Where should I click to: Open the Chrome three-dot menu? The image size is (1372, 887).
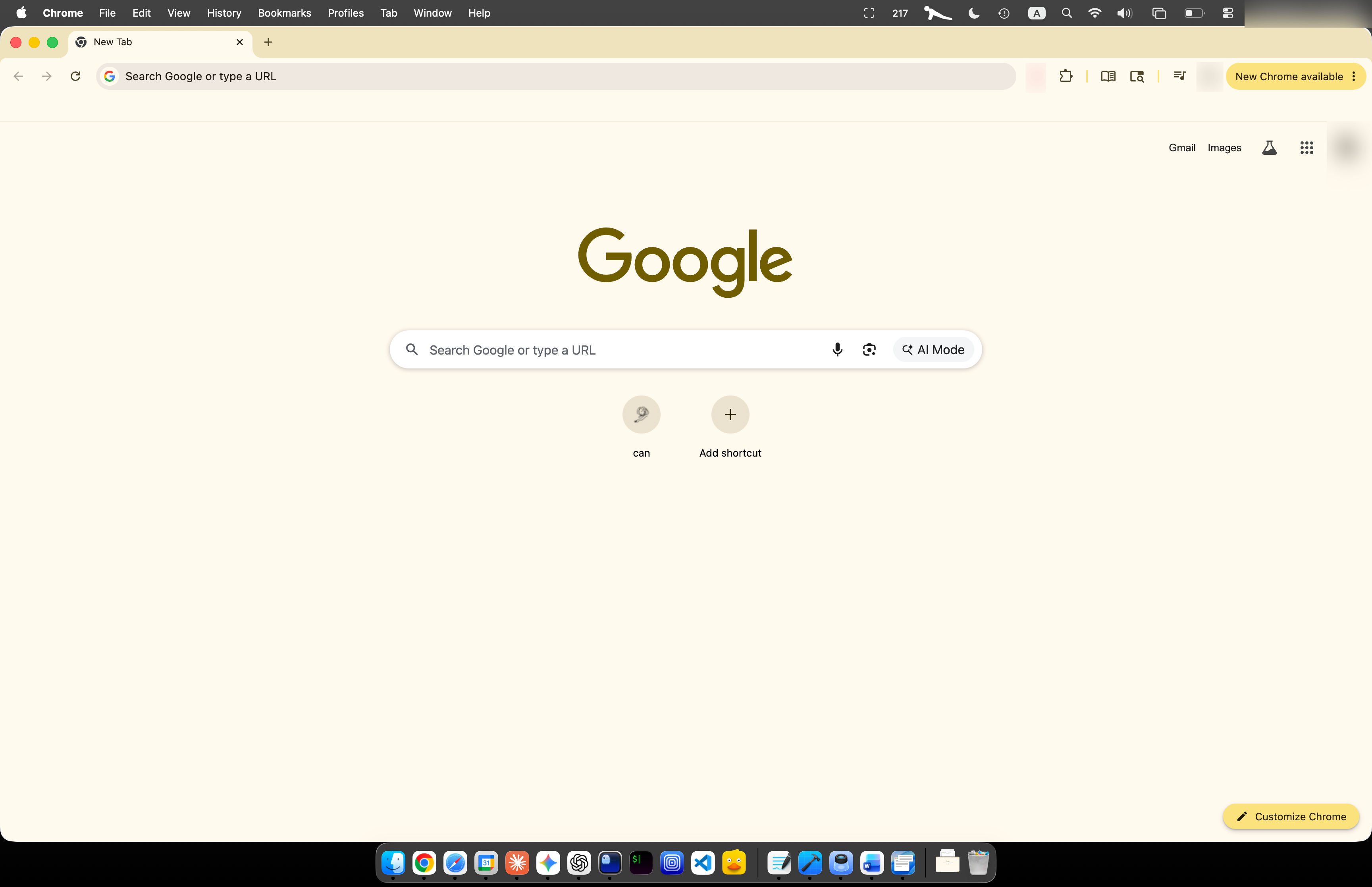pos(1354,76)
